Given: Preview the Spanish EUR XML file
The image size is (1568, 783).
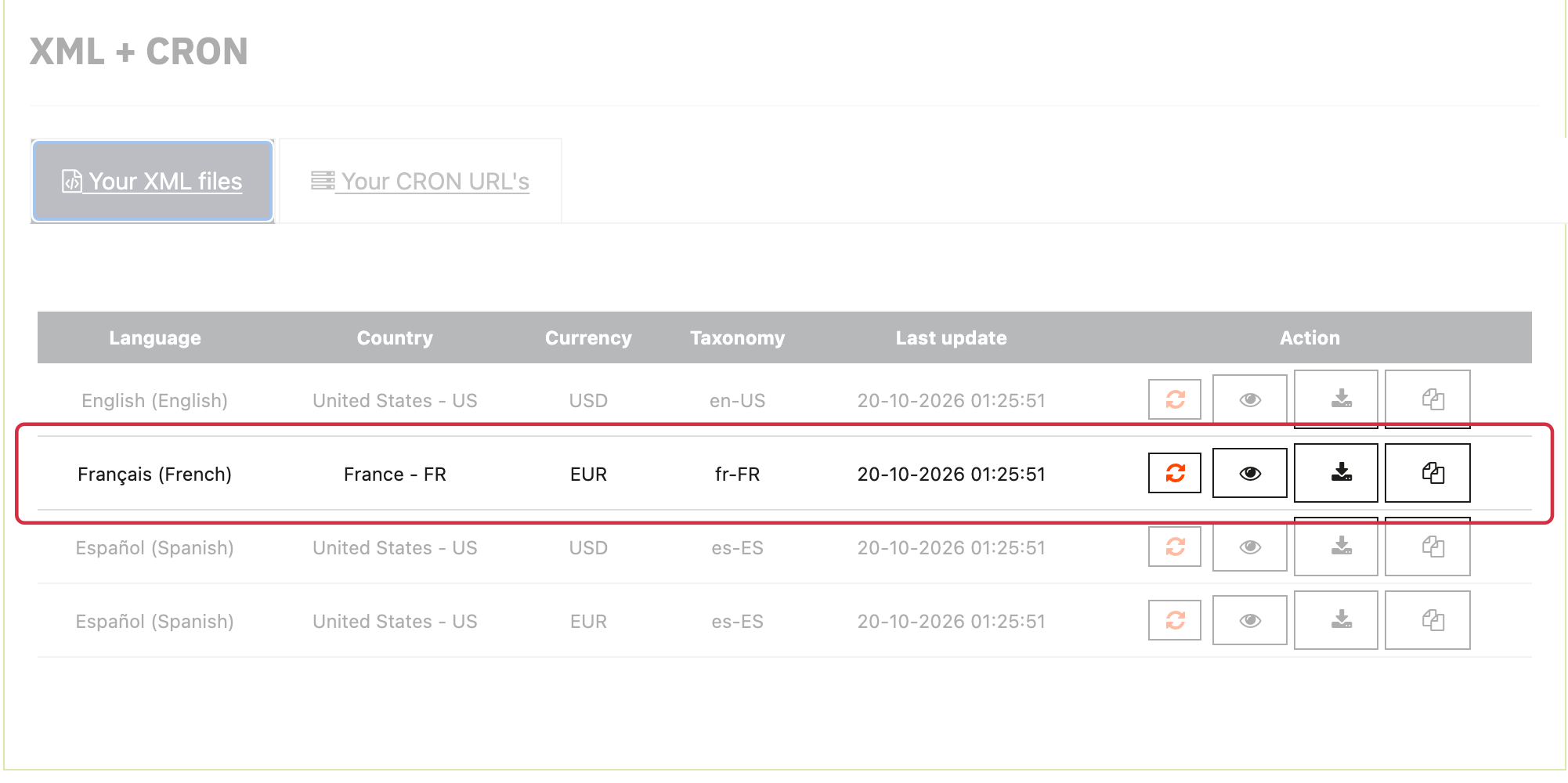Looking at the screenshot, I should coord(1249,620).
